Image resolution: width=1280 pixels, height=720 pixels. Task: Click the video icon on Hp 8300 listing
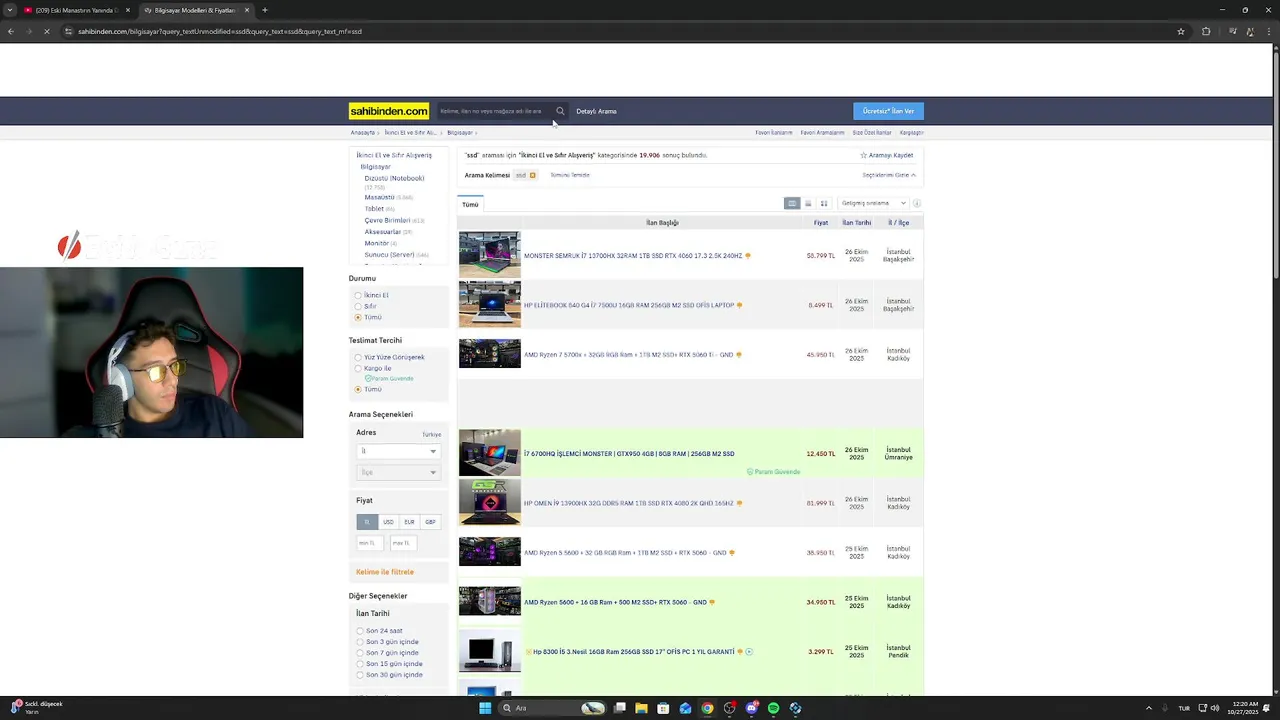coord(749,652)
